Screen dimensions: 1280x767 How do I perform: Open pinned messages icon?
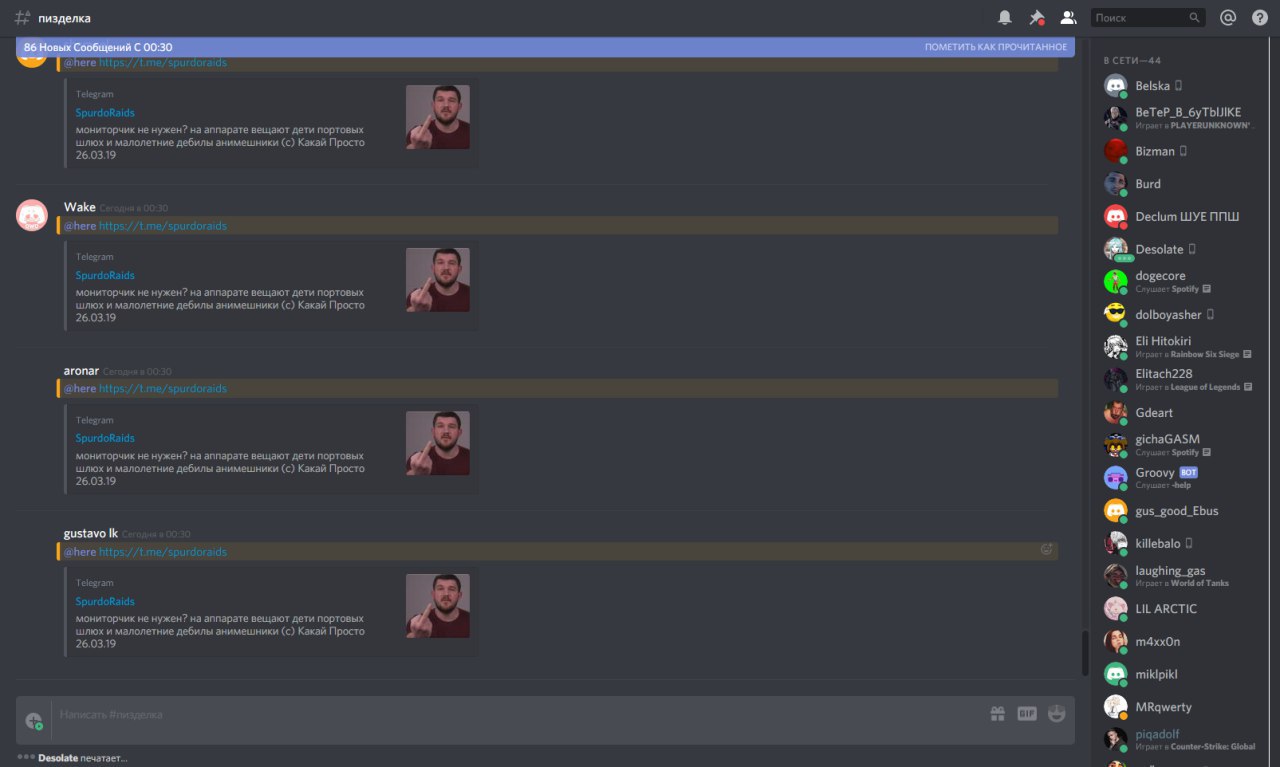click(1036, 18)
